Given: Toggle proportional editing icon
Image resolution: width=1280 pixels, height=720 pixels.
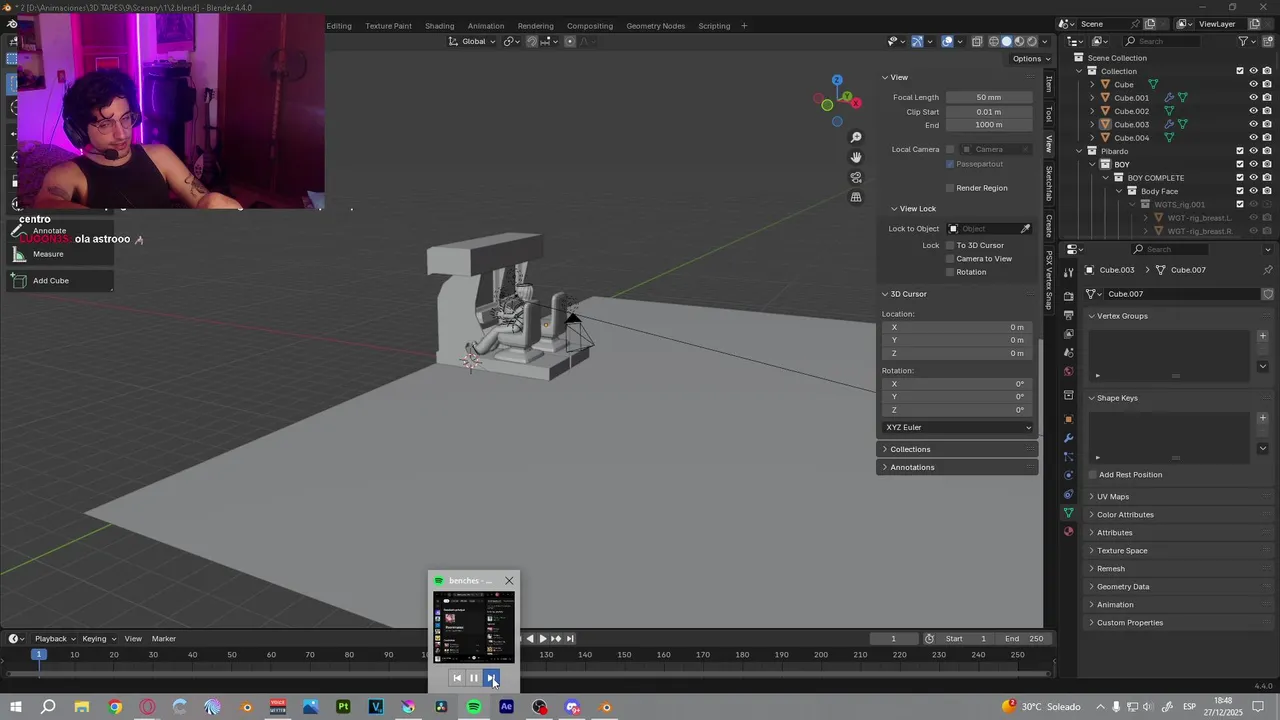Looking at the screenshot, I should pyautogui.click(x=570, y=41).
